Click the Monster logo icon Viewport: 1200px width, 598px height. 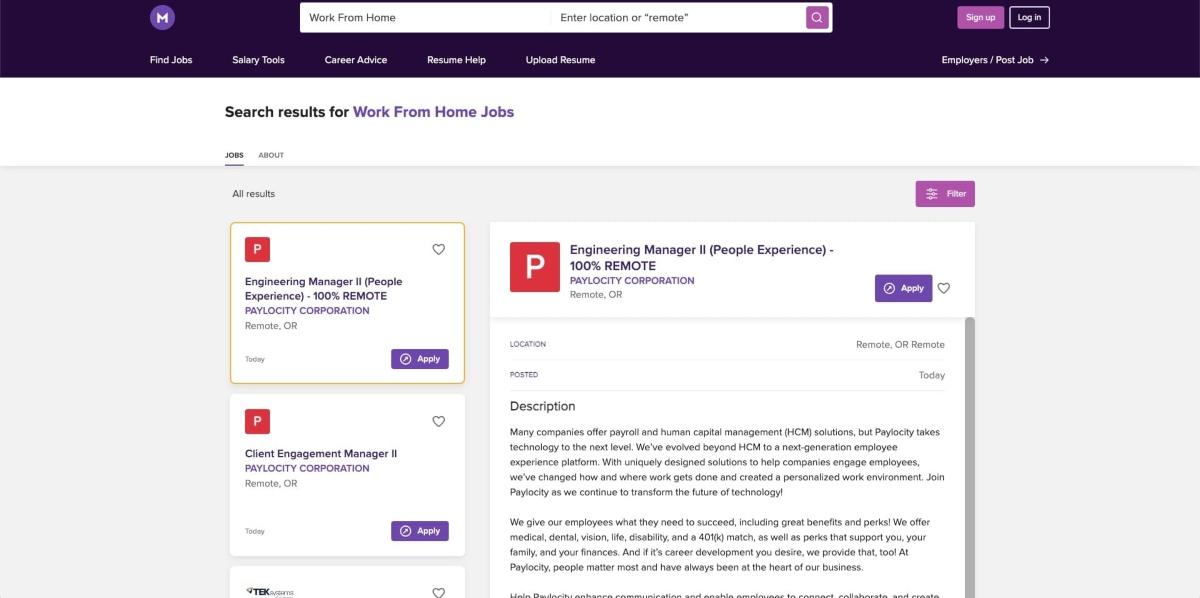click(162, 17)
